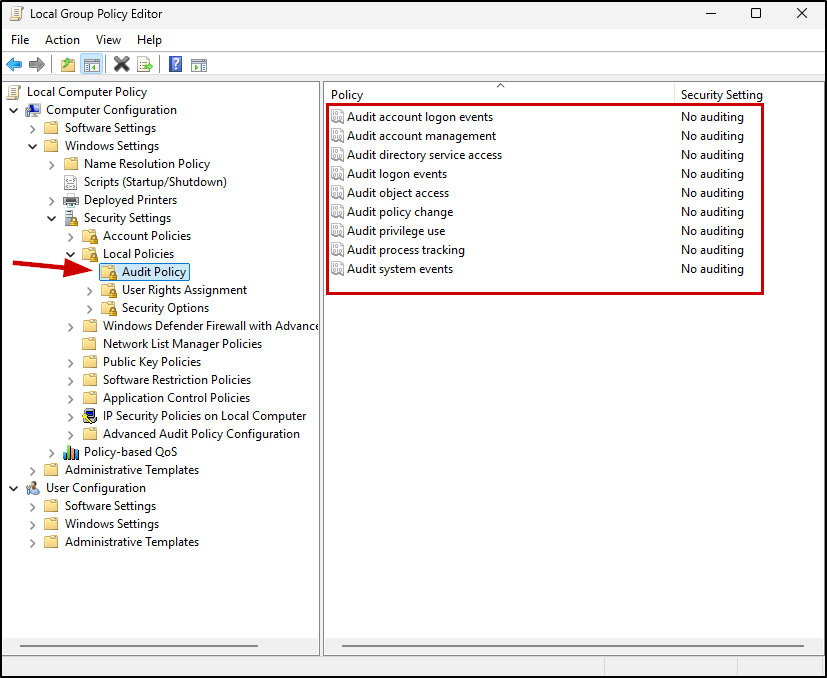Click IP Security Policies on Local Computer icon
The height and width of the screenshot is (678, 827).
[x=91, y=416]
